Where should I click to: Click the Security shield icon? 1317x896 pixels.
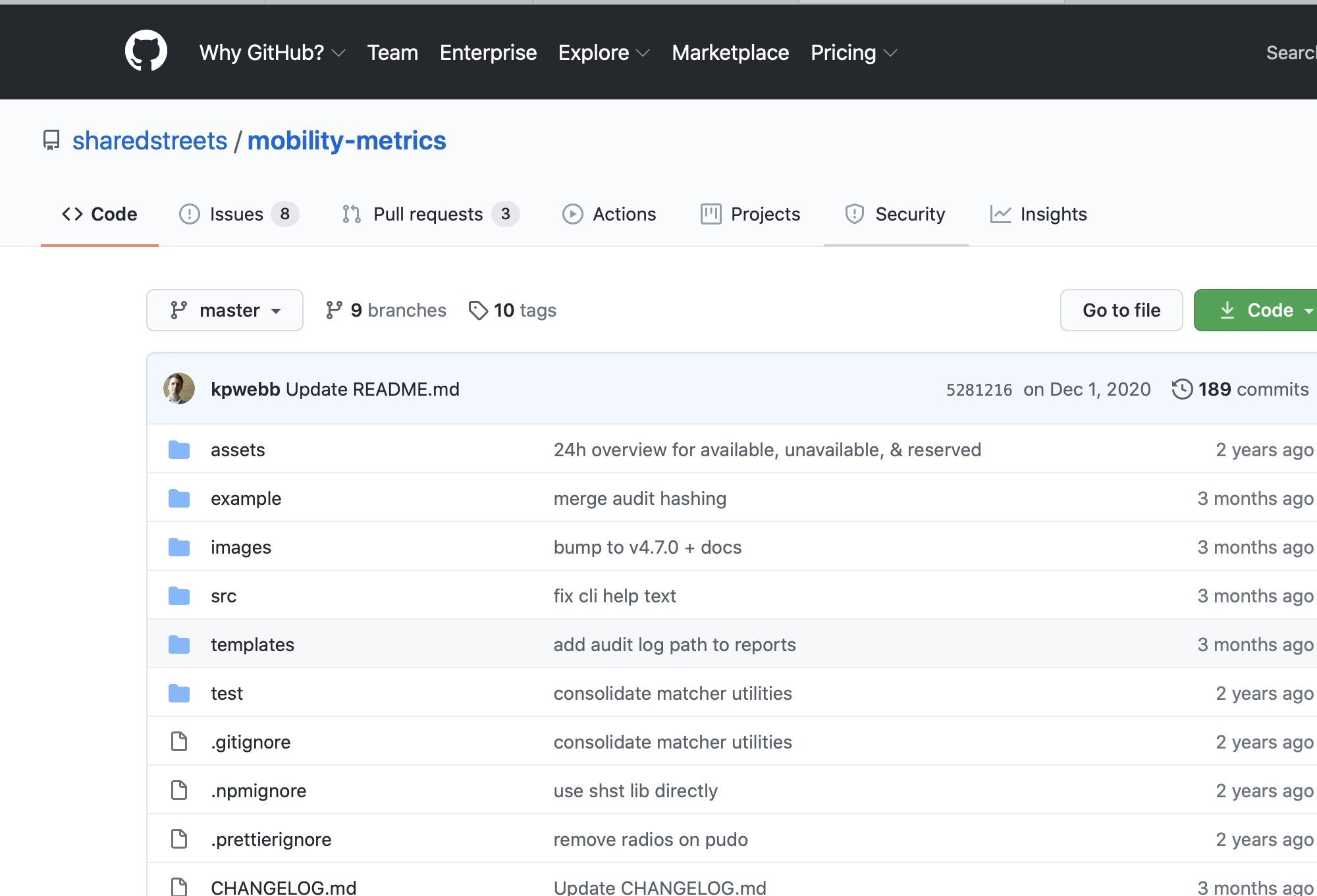855,214
